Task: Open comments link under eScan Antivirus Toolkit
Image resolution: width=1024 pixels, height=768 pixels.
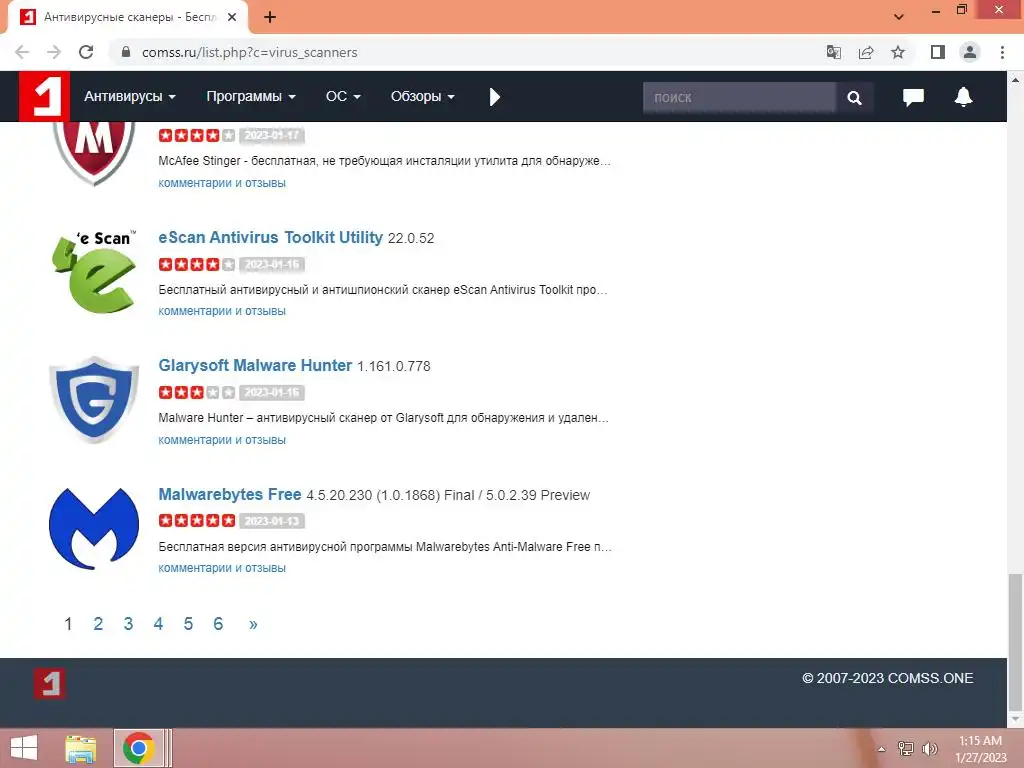Action: 222,311
